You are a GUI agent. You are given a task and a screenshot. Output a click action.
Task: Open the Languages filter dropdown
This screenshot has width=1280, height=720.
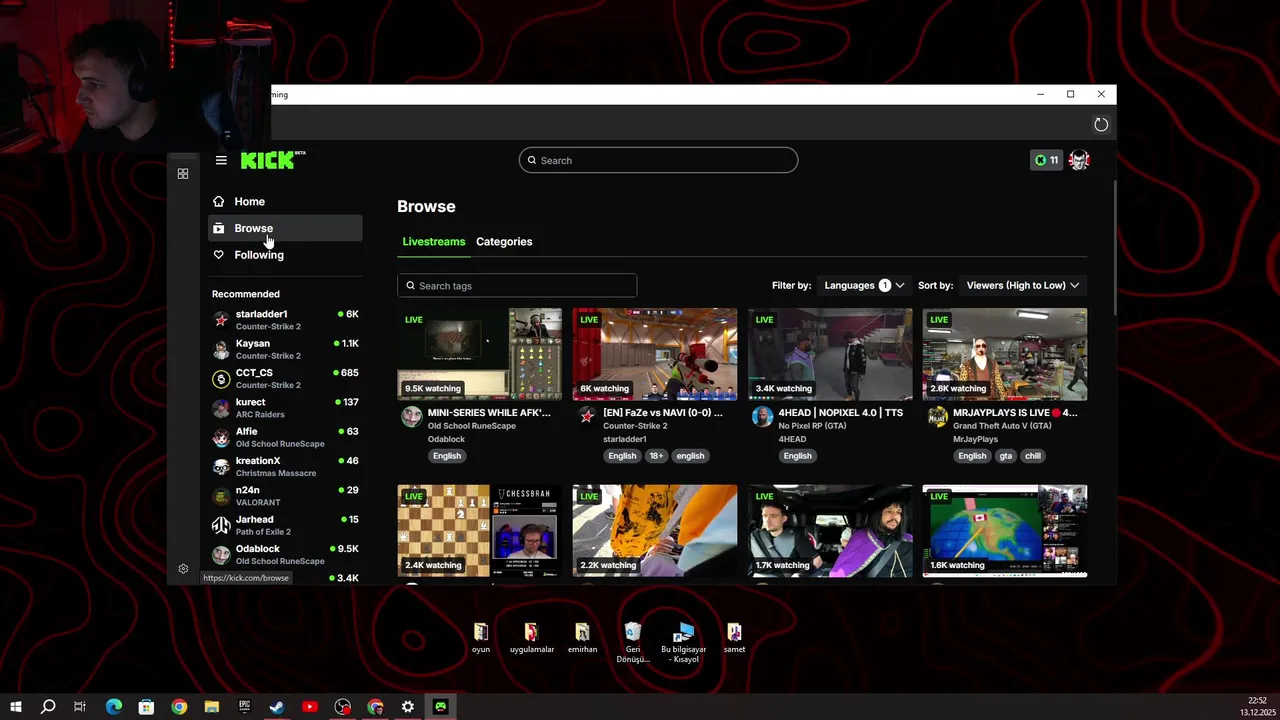864,285
